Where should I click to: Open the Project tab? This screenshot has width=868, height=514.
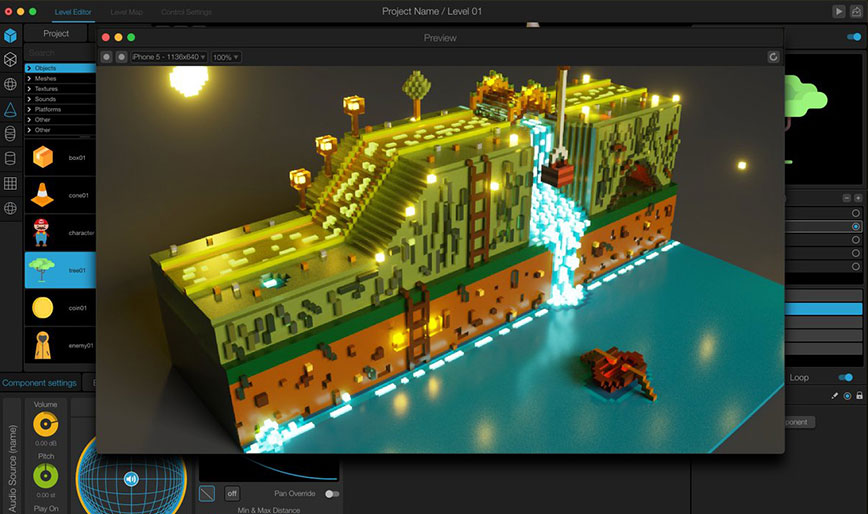56,33
